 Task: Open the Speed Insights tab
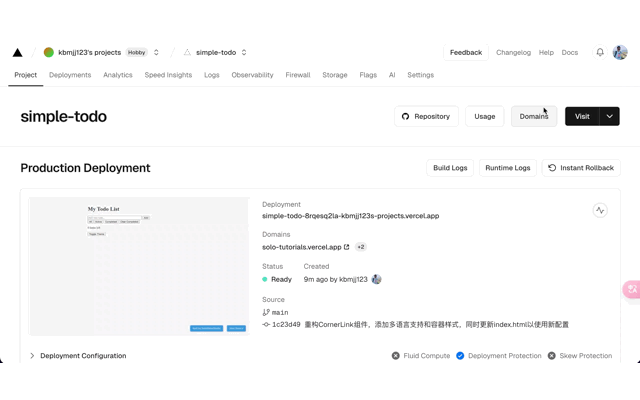[x=168, y=75]
